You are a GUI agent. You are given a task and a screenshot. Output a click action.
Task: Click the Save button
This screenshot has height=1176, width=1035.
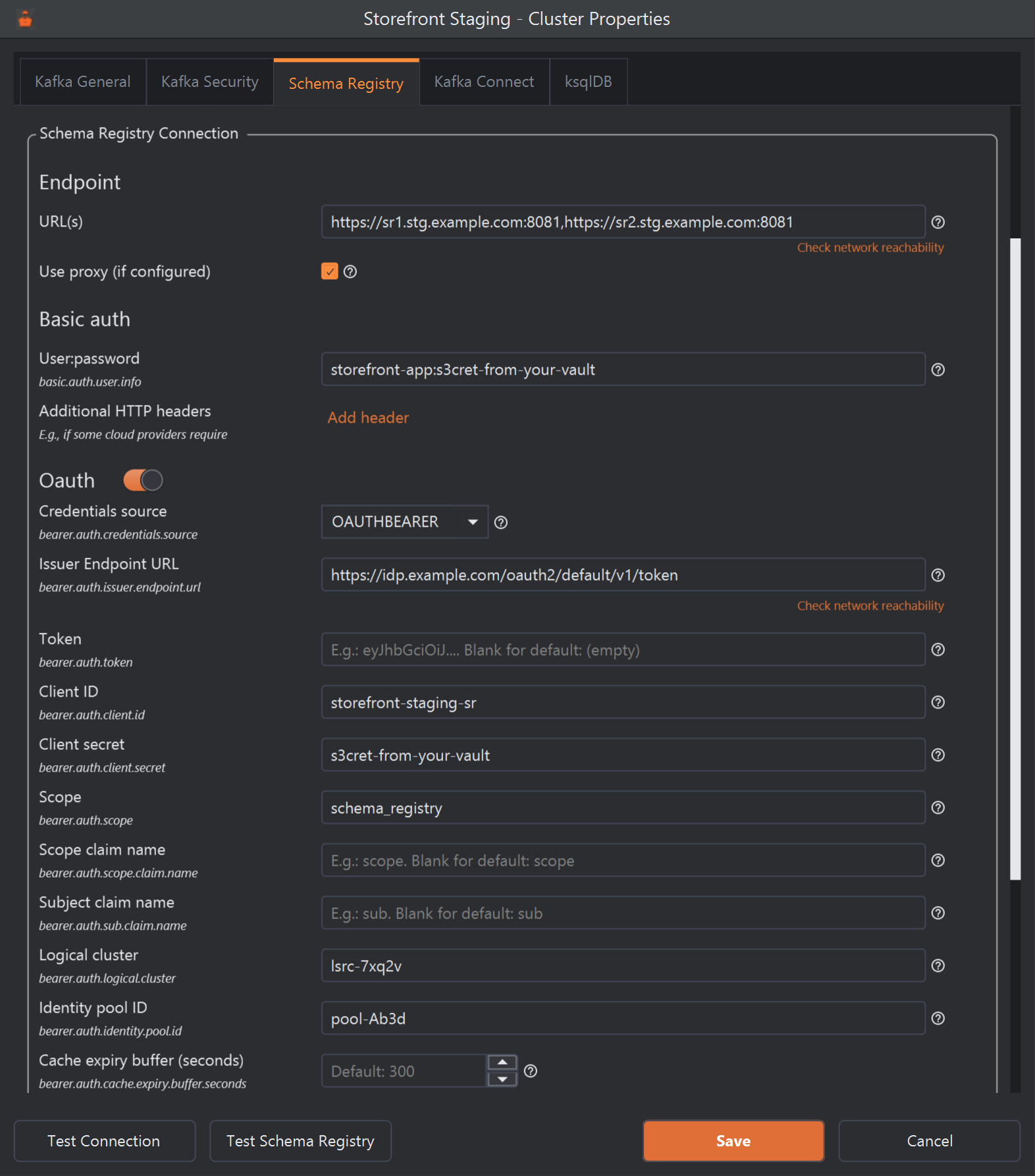733,1140
